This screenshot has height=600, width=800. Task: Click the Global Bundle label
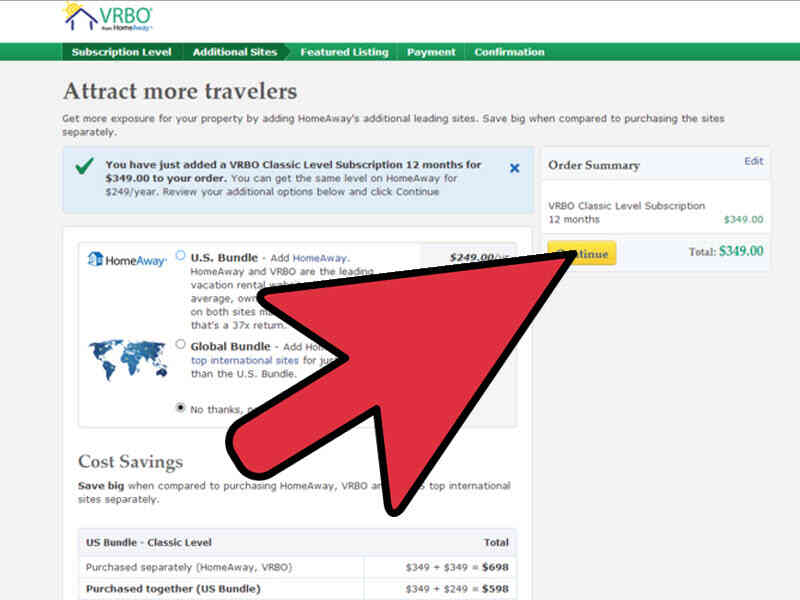230,346
